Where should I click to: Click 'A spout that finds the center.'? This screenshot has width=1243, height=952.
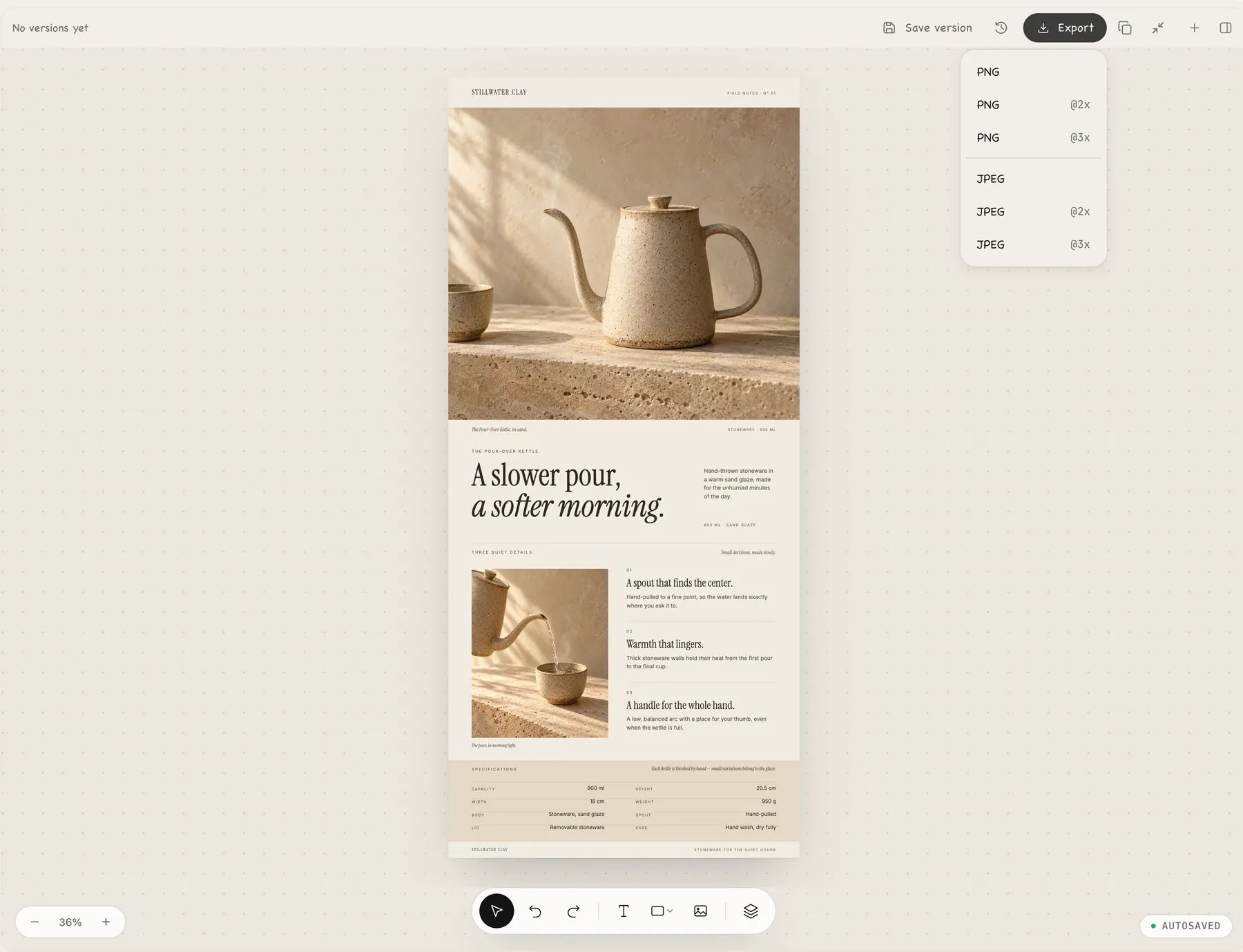680,583
